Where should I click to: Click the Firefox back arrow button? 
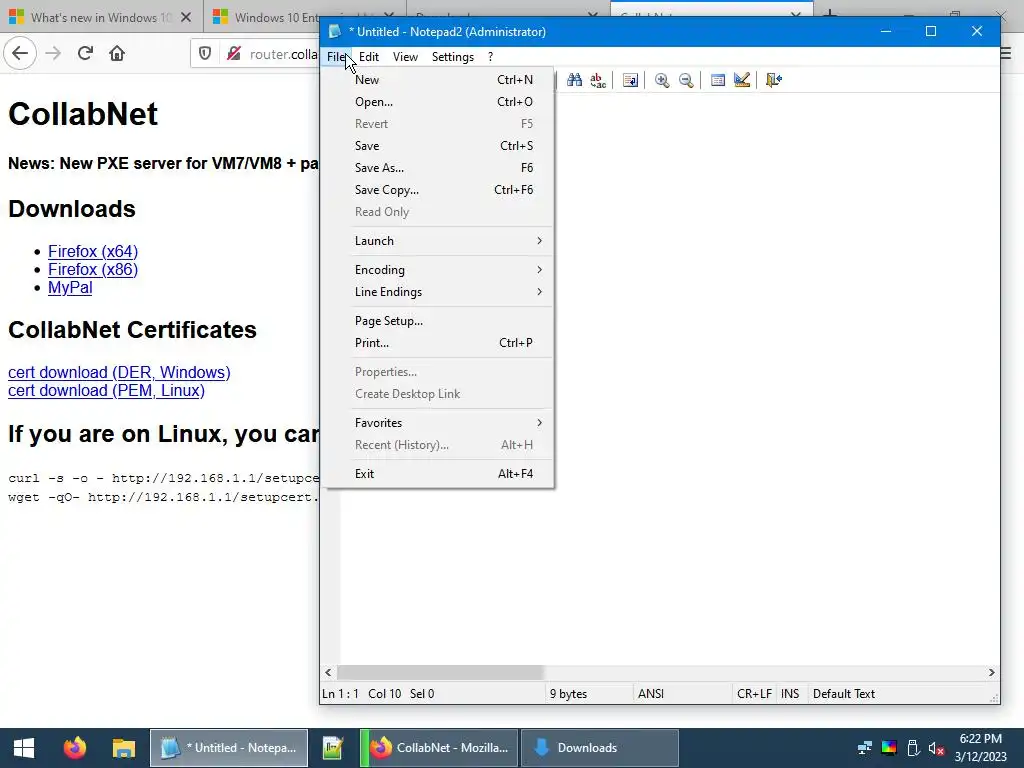pyautogui.click(x=20, y=54)
